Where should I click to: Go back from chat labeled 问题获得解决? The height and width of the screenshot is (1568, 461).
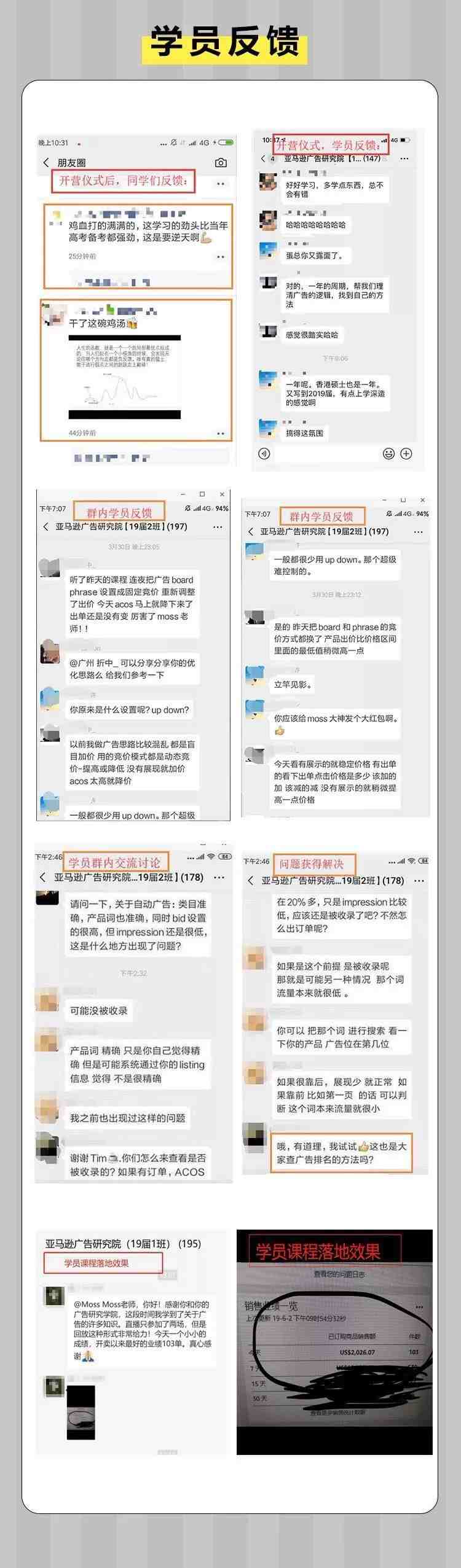[x=250, y=880]
